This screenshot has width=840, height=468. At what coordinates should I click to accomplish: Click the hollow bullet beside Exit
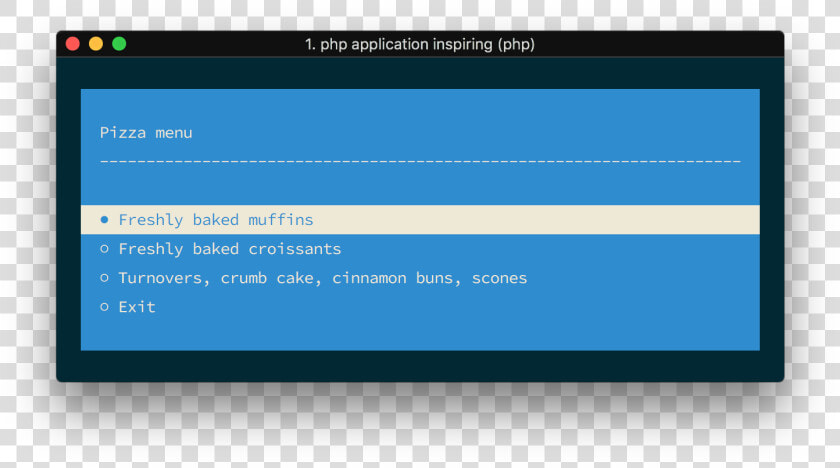click(104, 307)
